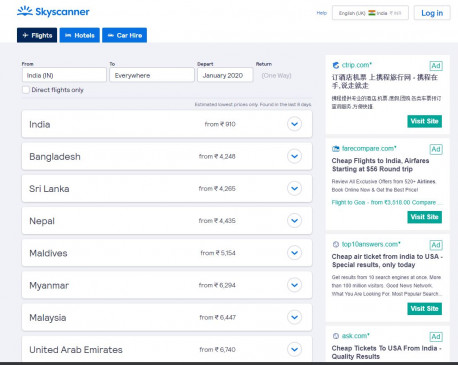Open language and currency selector
Viewport: 458px width, 365px height.
(370, 13)
